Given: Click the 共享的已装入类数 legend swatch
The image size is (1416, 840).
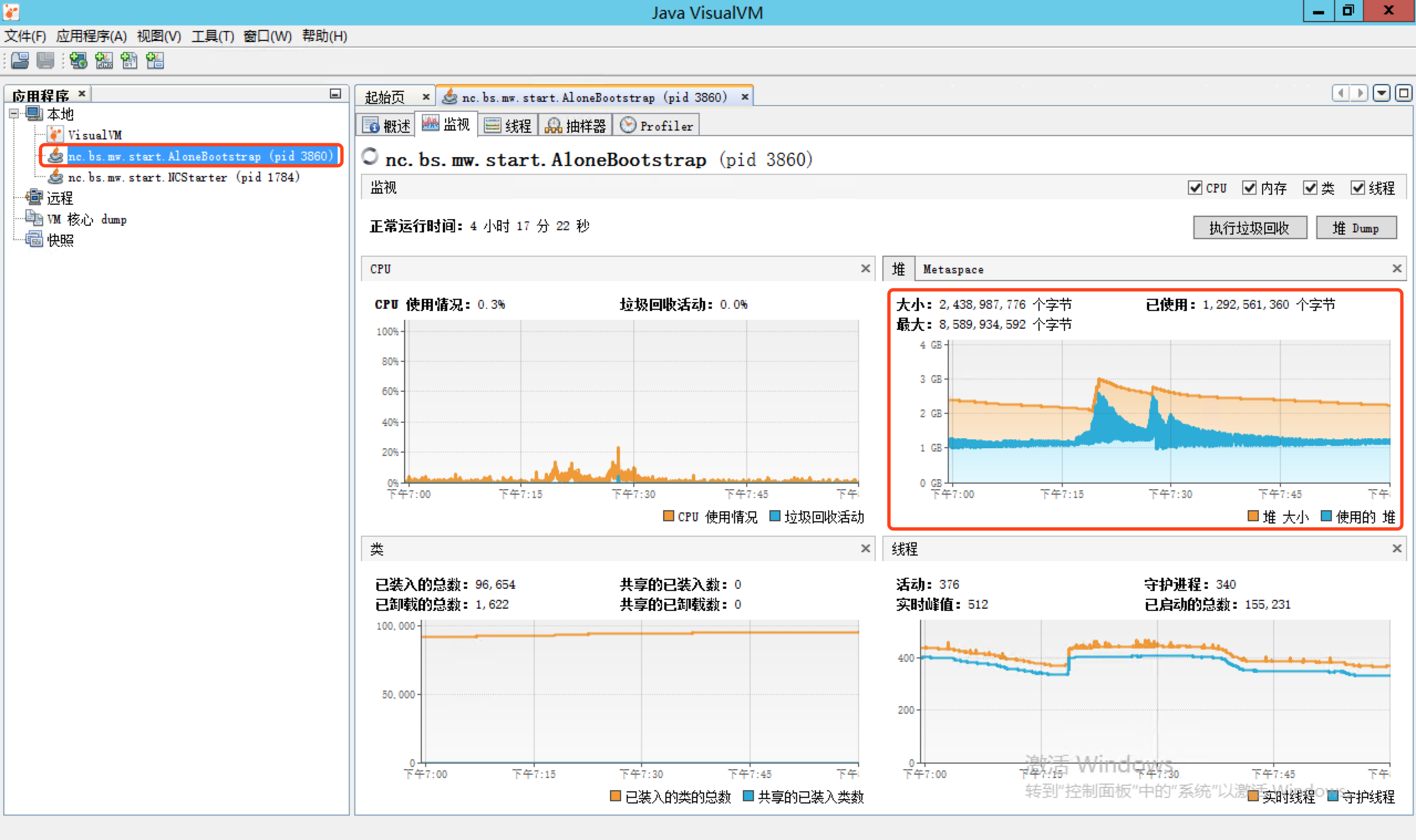Looking at the screenshot, I should (x=748, y=796).
